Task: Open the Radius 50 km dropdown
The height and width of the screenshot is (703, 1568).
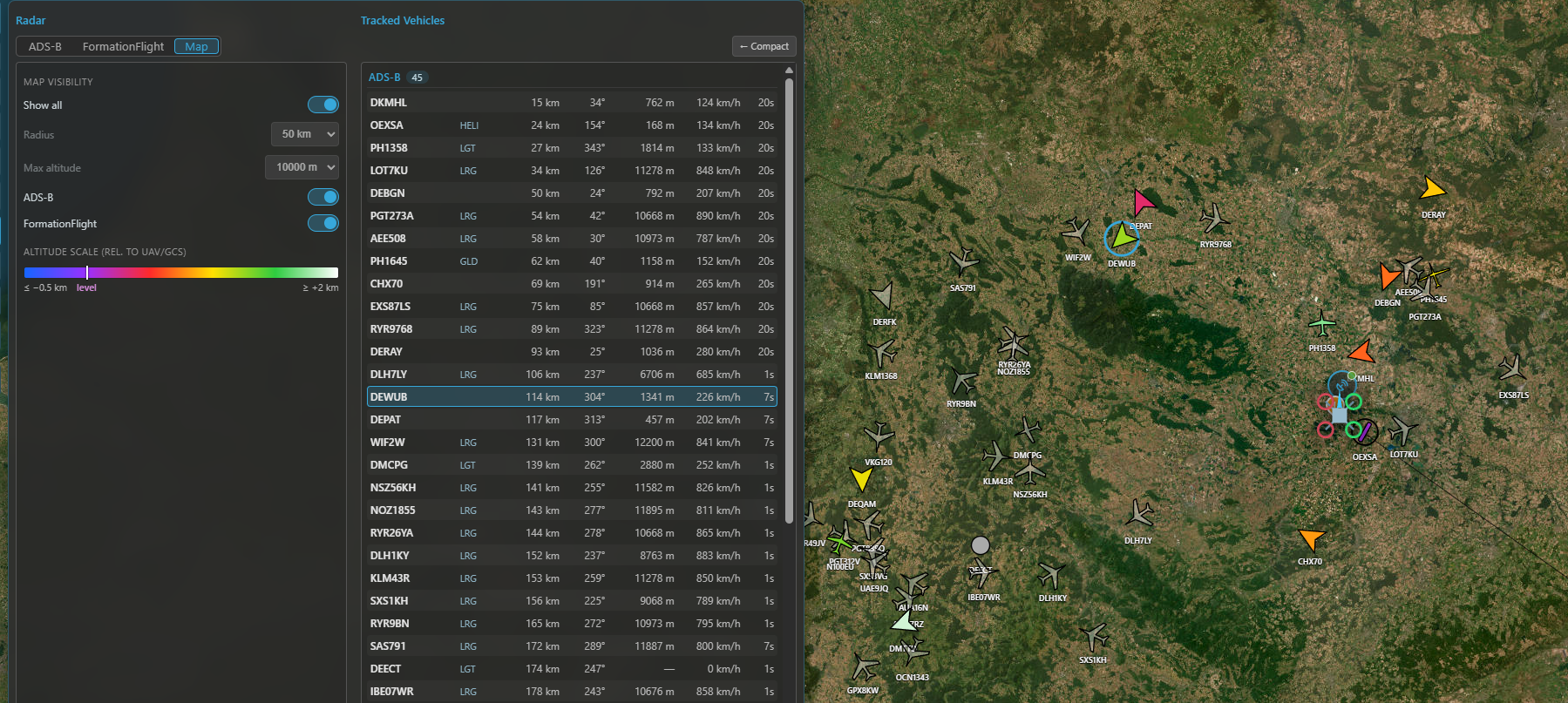Action: (304, 134)
